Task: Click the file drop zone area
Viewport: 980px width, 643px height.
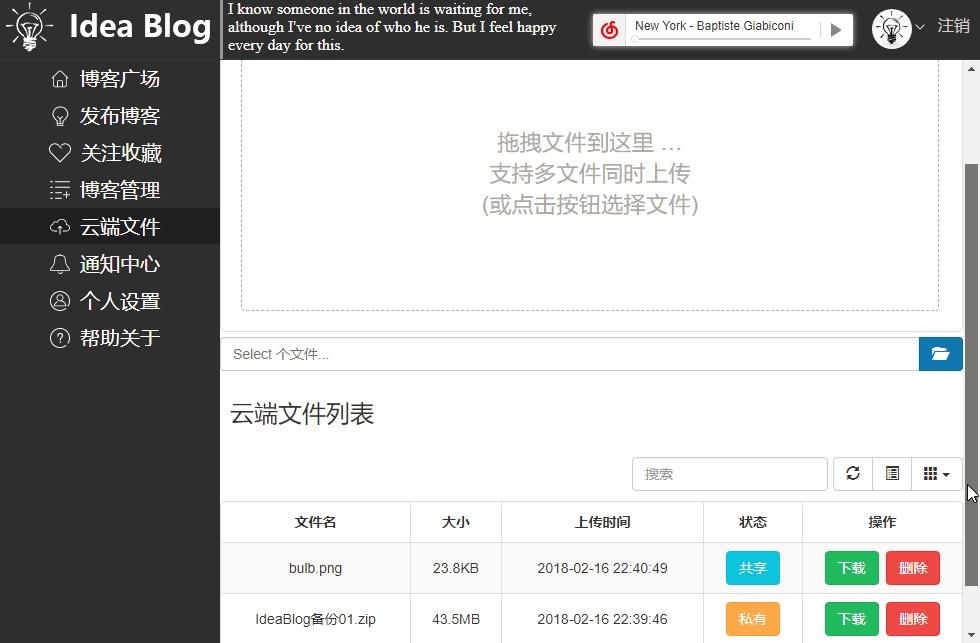Action: pyautogui.click(x=589, y=185)
